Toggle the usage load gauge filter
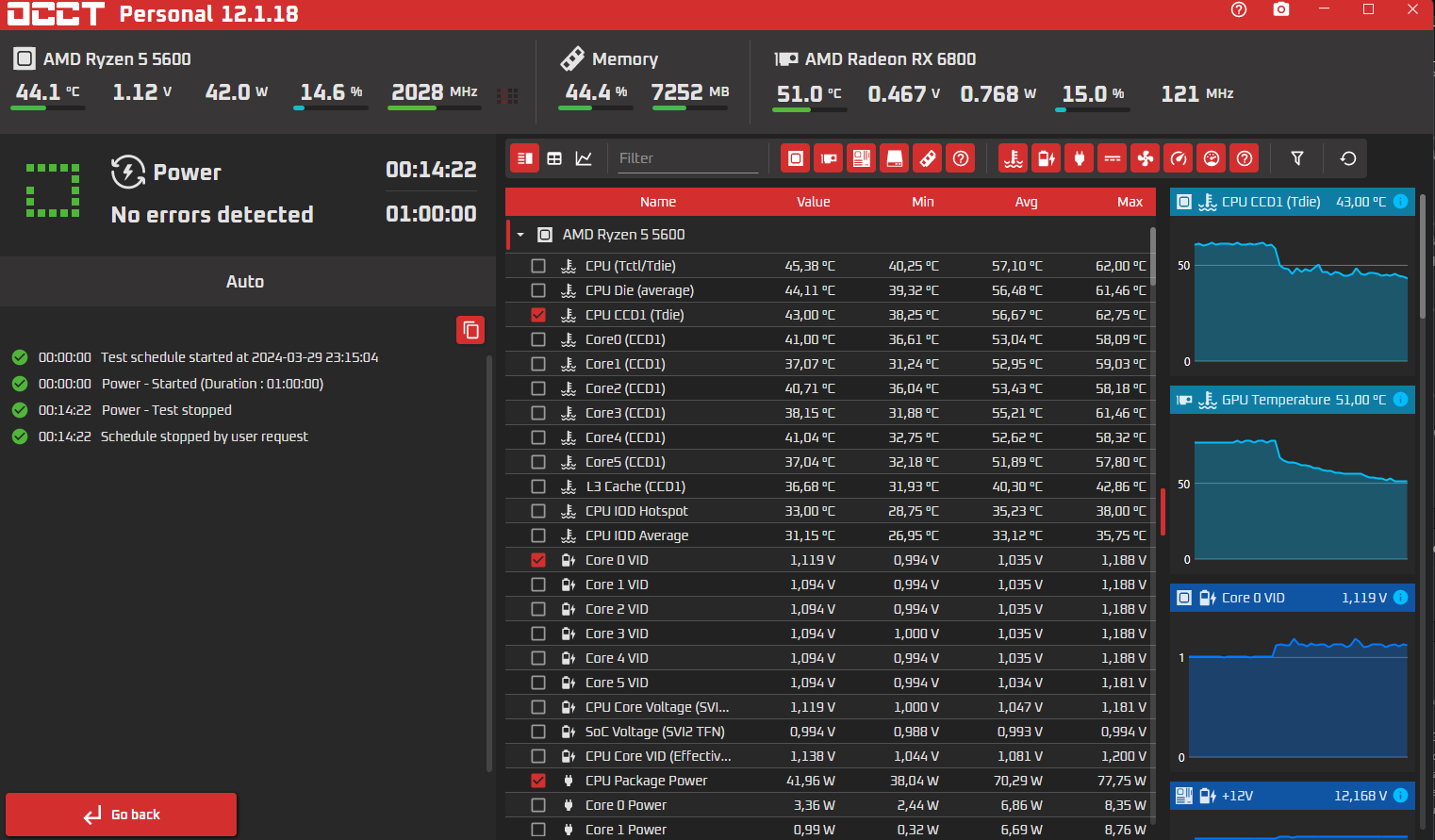This screenshot has height=840, width=1435. pos(1212,158)
